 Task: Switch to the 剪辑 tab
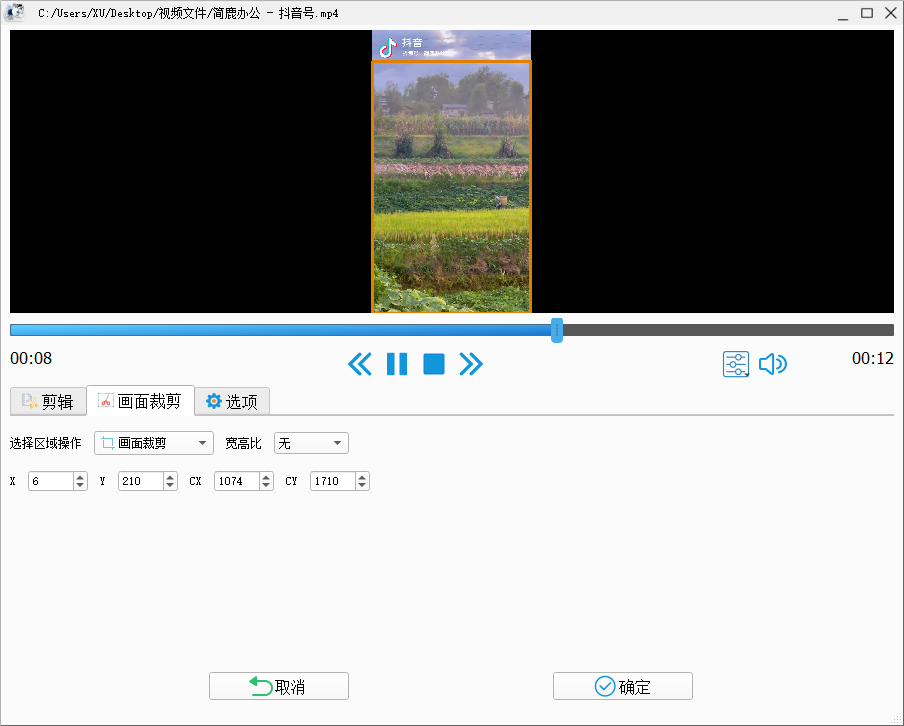point(46,401)
